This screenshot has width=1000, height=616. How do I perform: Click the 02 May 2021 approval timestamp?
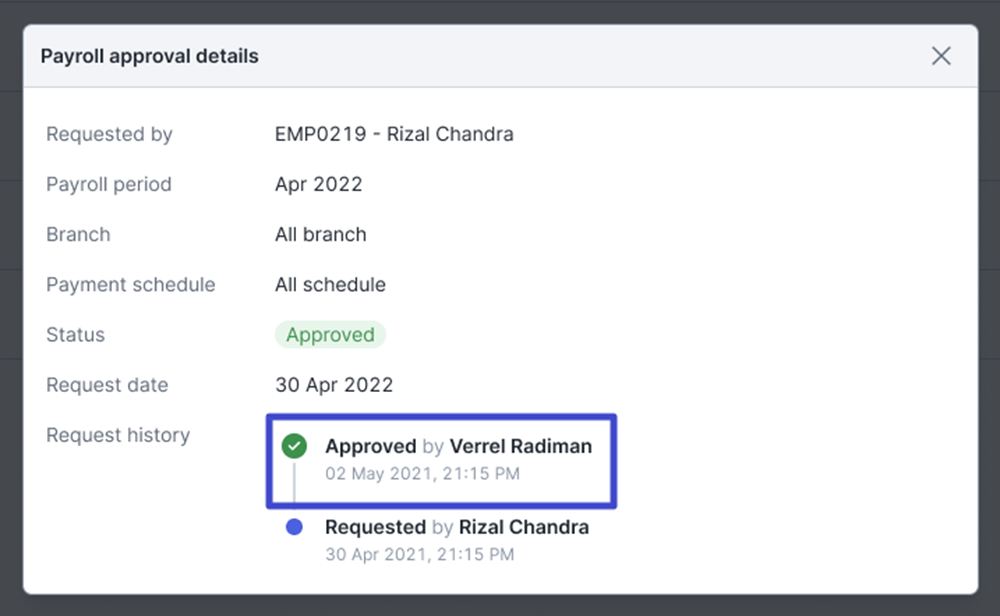pos(422,474)
